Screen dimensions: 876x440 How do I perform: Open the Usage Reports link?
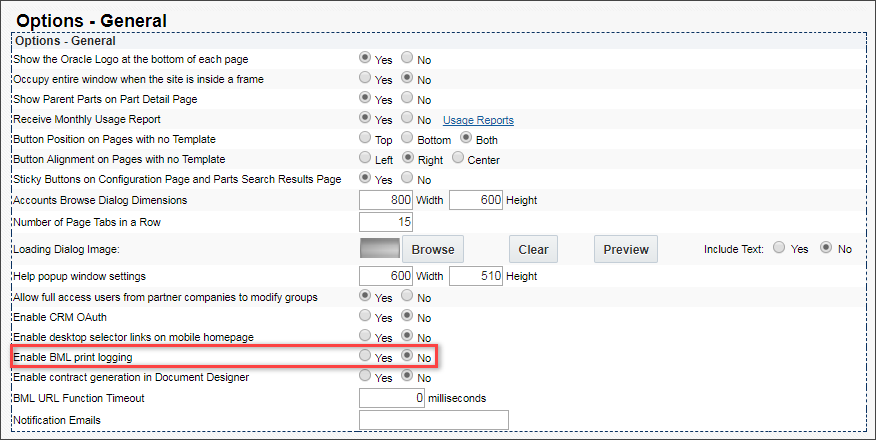coord(478,120)
